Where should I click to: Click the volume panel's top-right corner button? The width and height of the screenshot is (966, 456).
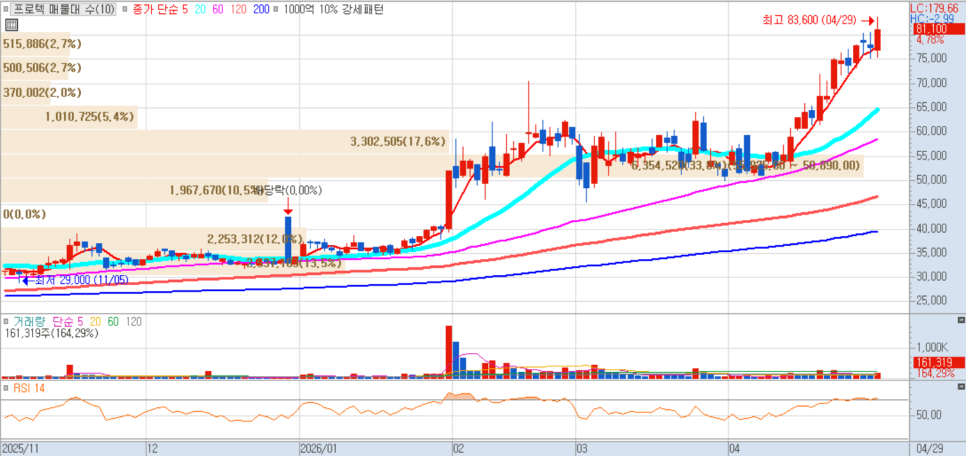point(961,320)
